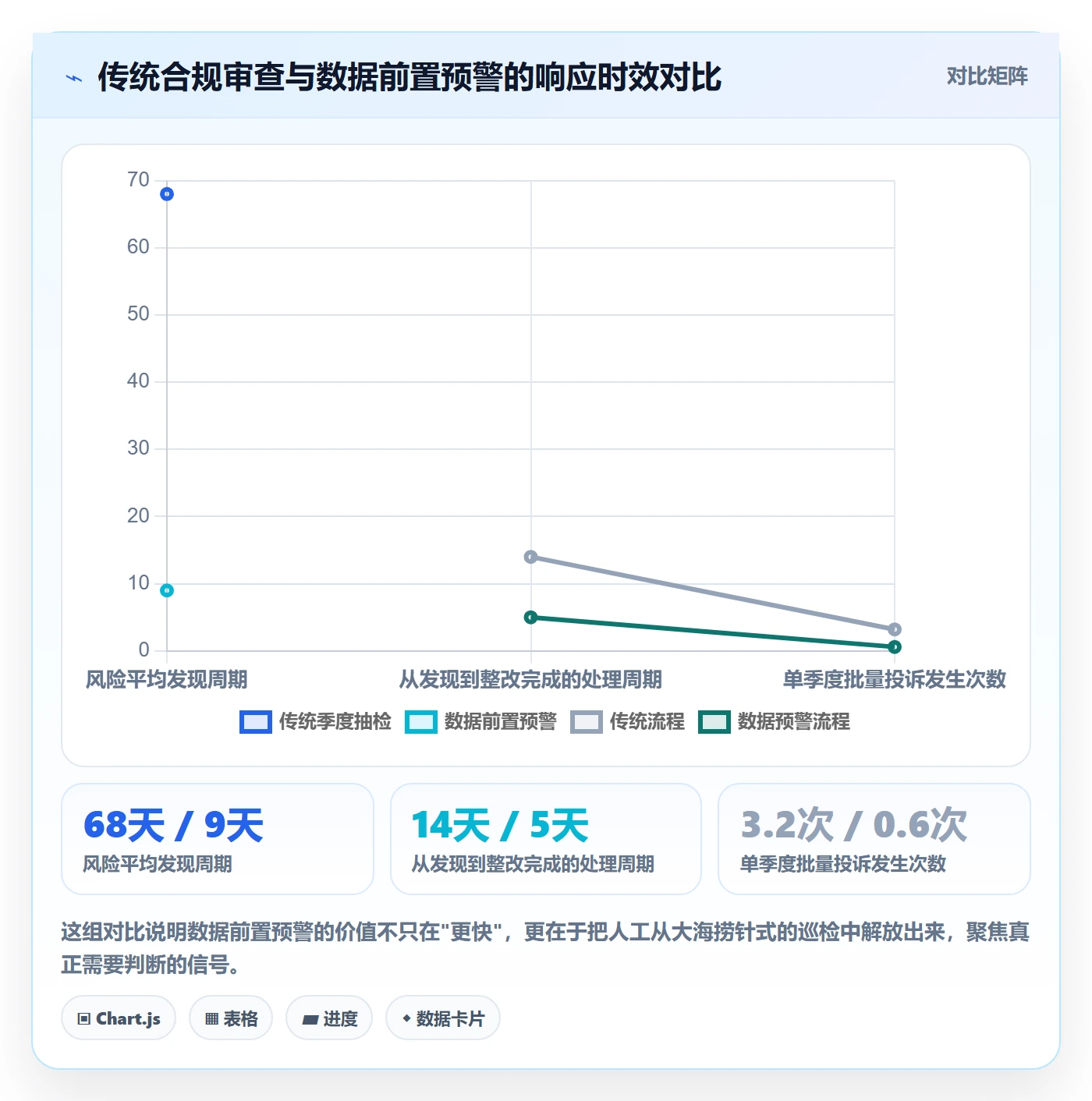The image size is (1092, 1101).
Task: Toggle the 数据预警流程 legend swatch
Action: coord(714,722)
